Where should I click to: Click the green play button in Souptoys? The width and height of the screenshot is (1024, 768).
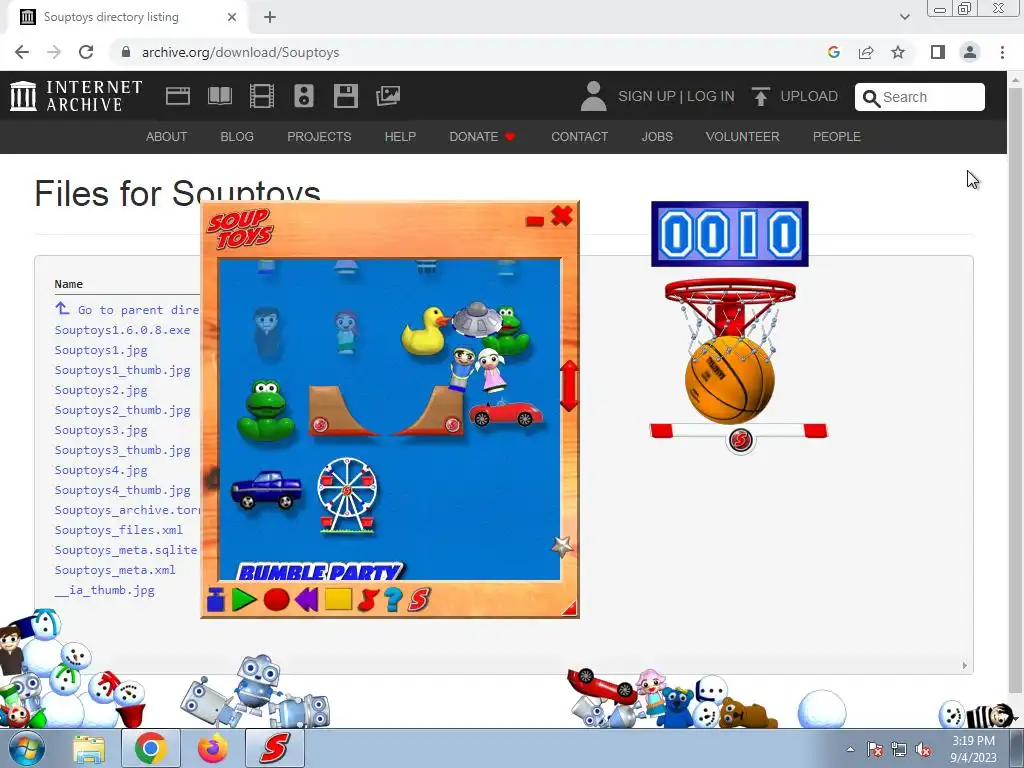(x=244, y=600)
